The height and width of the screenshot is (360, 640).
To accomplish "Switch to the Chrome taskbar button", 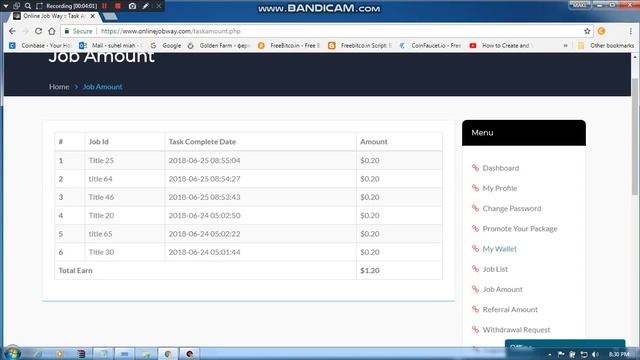I will [x=168, y=354].
